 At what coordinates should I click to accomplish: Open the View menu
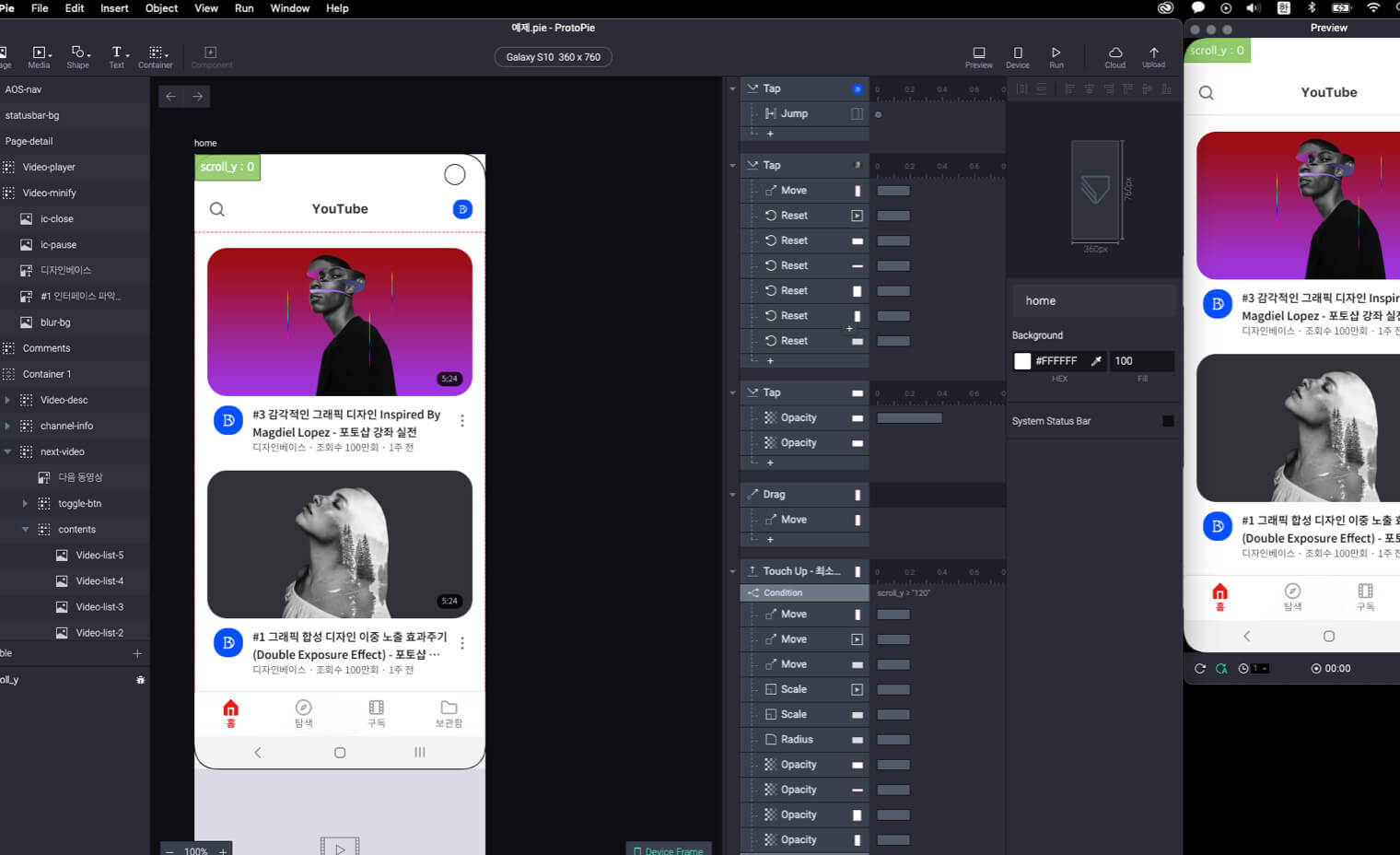206,8
